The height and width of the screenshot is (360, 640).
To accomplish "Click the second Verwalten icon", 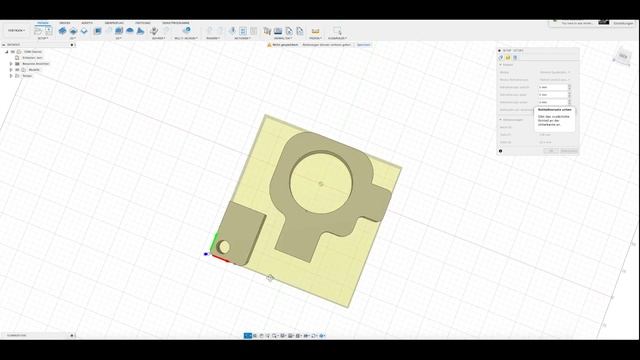I will 278,31.
